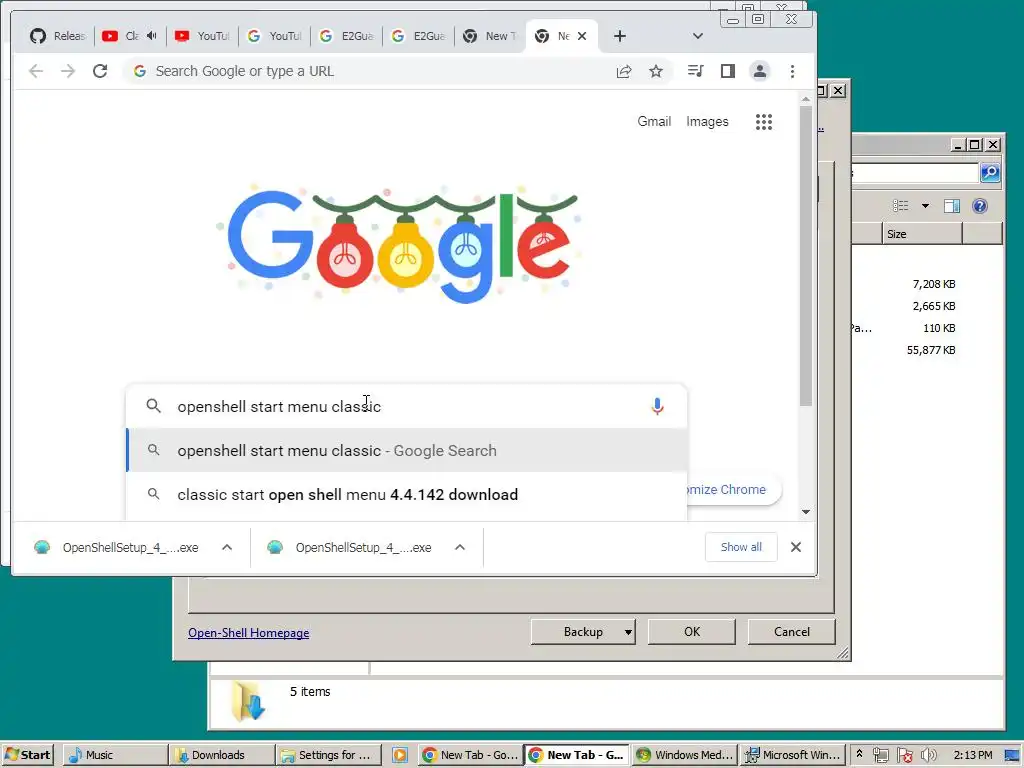
Task: Click the magnifier icon in the Google search box
Action: tap(153, 406)
